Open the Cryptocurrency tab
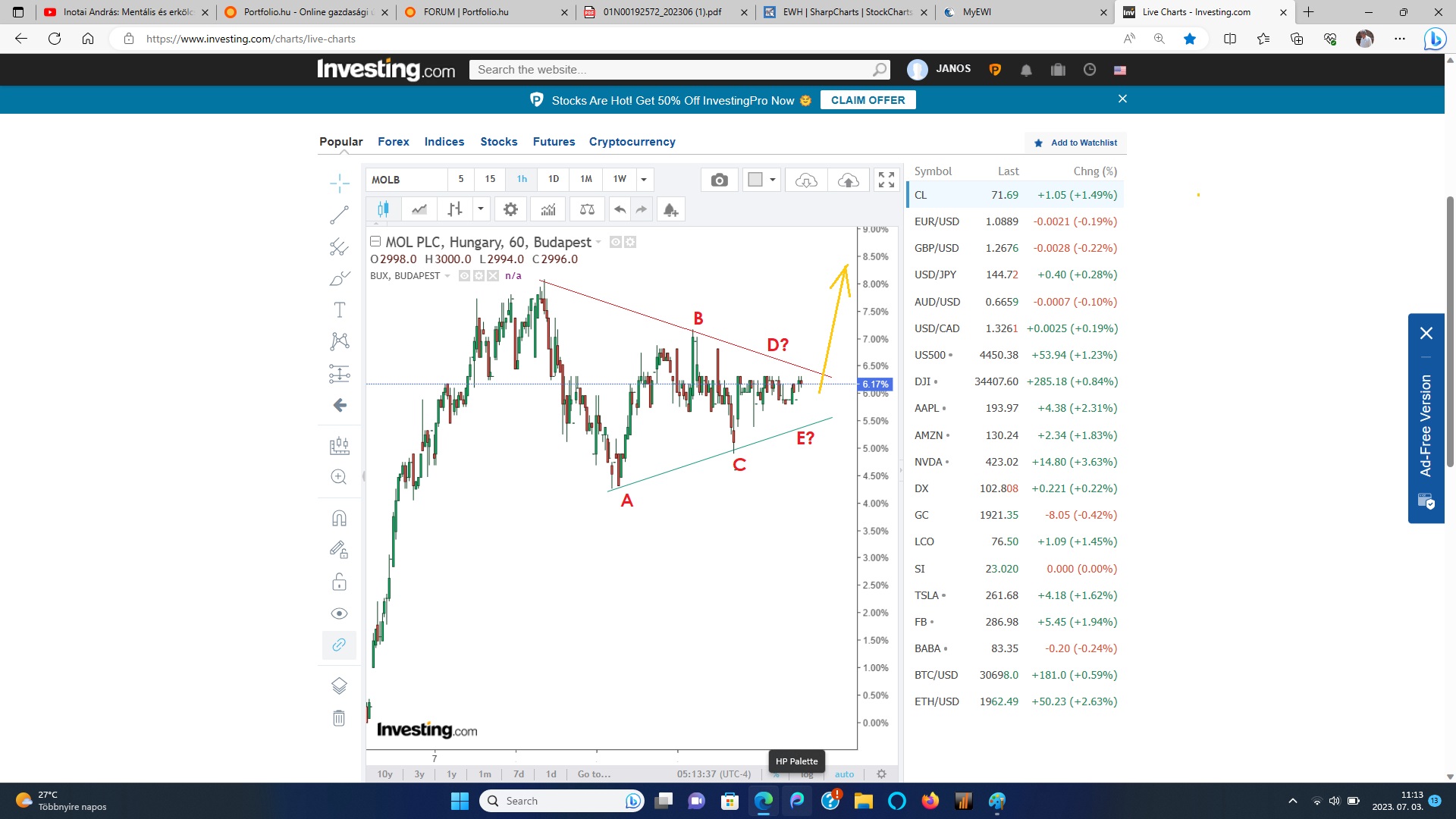 [632, 142]
